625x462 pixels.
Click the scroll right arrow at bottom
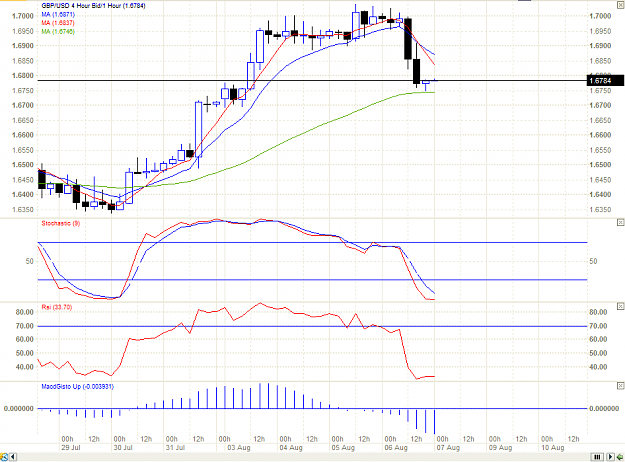(610, 457)
